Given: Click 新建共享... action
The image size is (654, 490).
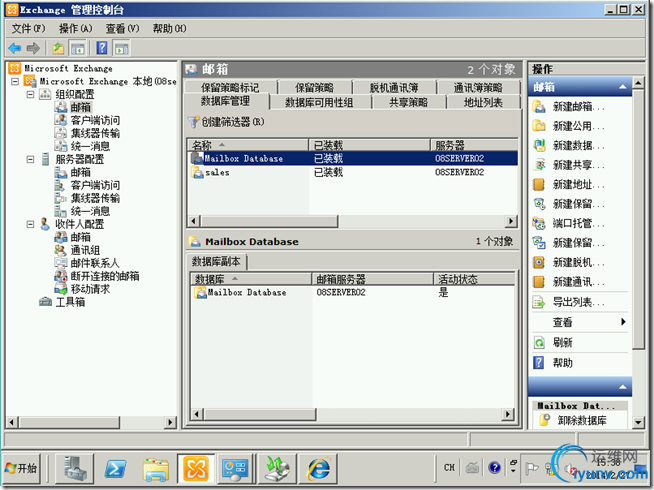Looking at the screenshot, I should (569, 165).
